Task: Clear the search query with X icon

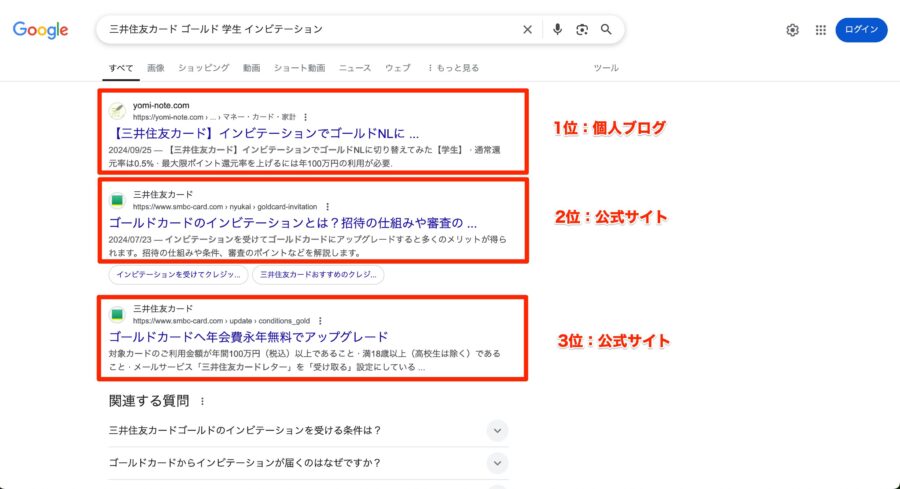Action: (527, 29)
